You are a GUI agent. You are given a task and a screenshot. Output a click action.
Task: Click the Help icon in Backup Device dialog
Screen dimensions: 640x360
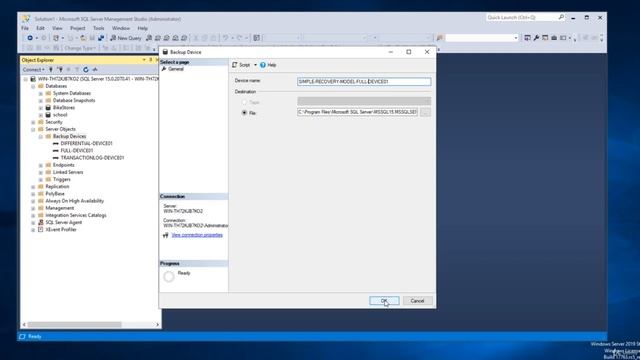click(263, 65)
